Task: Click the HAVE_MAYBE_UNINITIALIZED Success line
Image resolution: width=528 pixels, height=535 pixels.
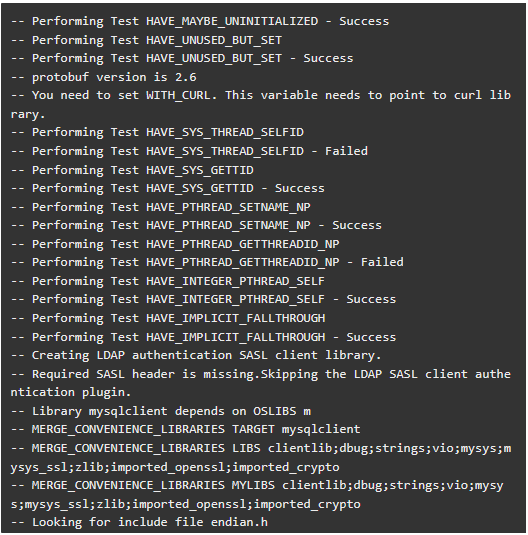Action: pyautogui.click(x=200, y=21)
